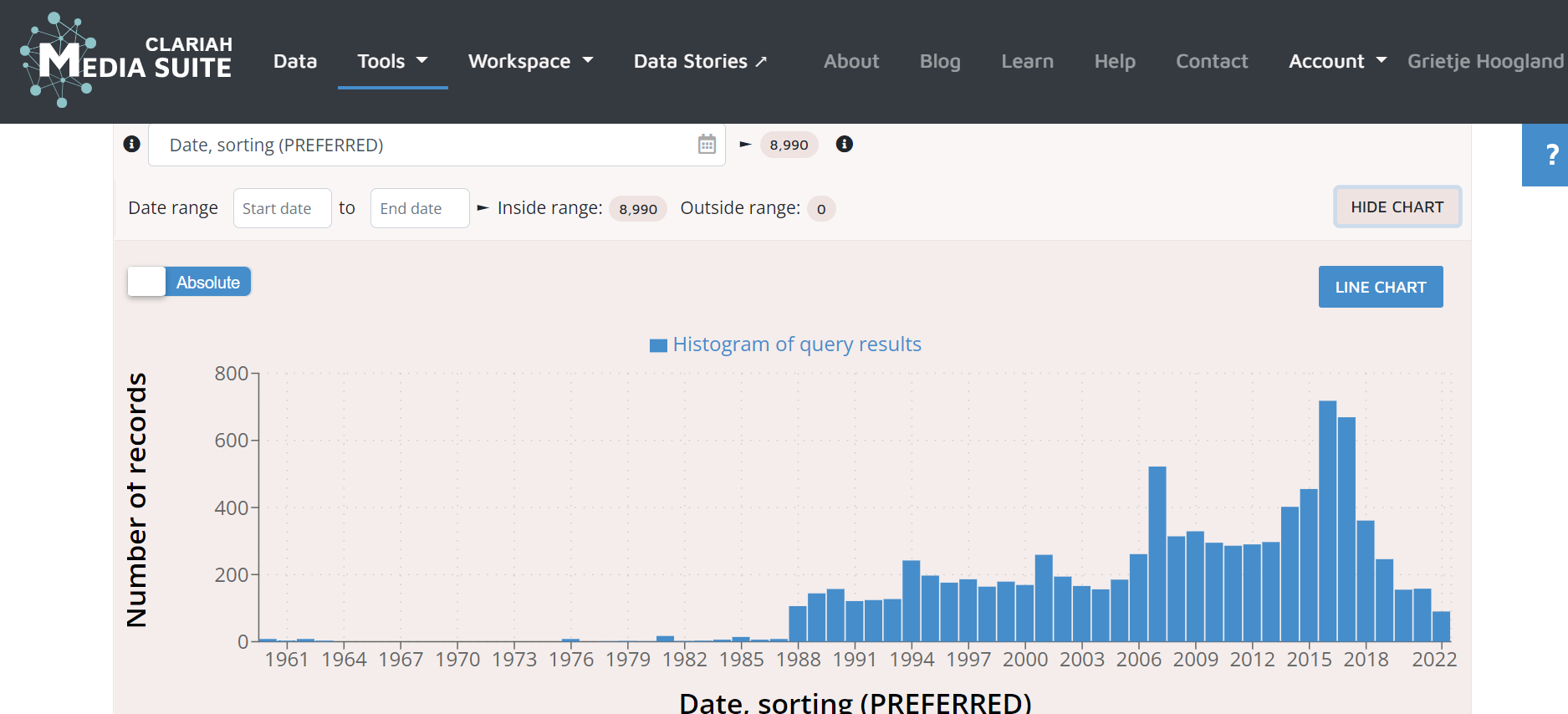Go to the About page
This screenshot has width=1568, height=714.
(x=850, y=61)
